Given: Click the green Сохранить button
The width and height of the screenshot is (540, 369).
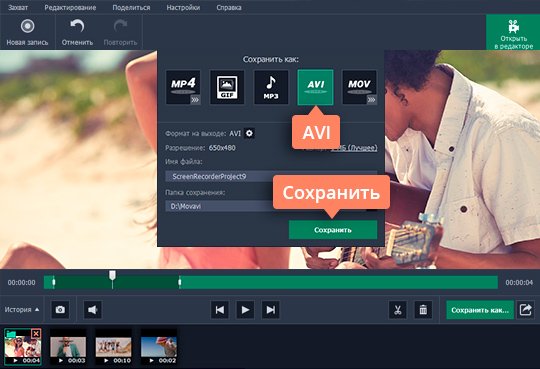Looking at the screenshot, I should (x=333, y=230).
